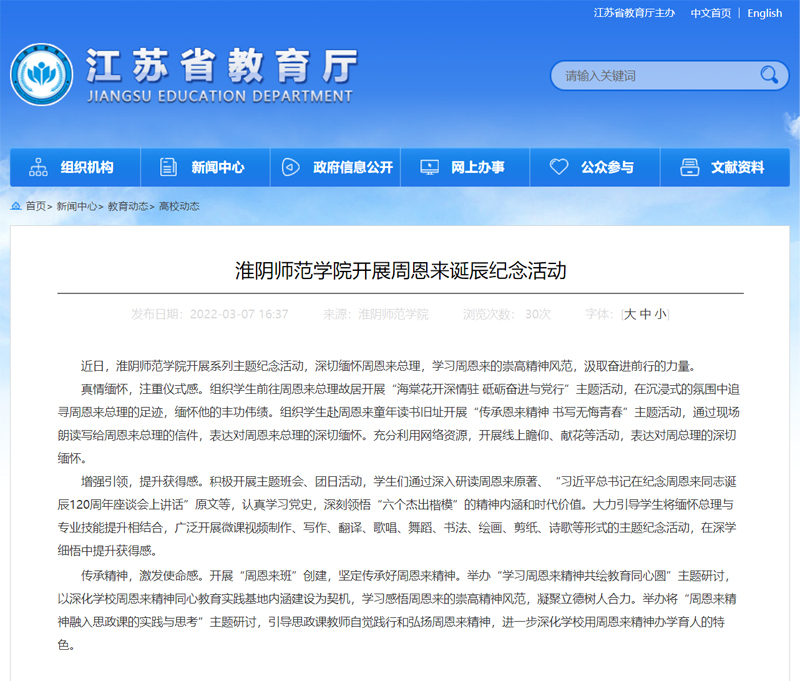Viewport: 800px width, 681px height.
Task: Click the view count 30次
Action: [538, 314]
